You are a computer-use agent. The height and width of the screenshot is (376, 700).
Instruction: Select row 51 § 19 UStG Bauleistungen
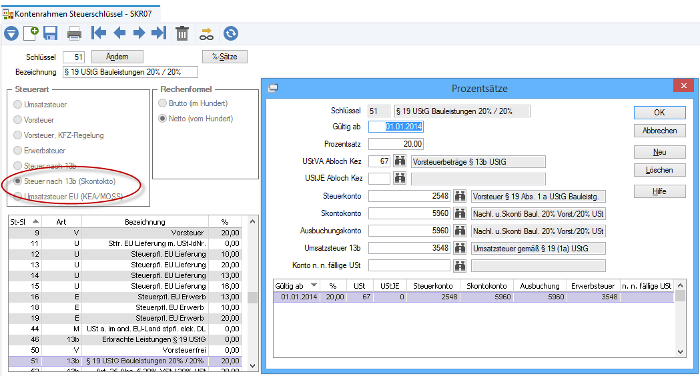tap(125, 361)
